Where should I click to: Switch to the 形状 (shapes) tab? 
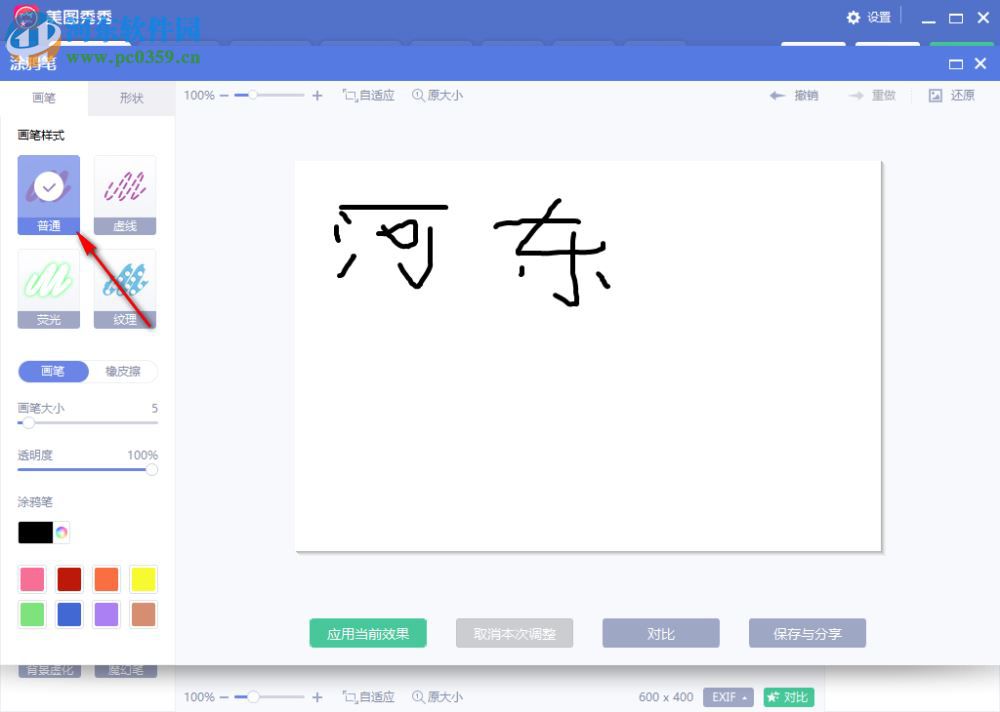(130, 98)
